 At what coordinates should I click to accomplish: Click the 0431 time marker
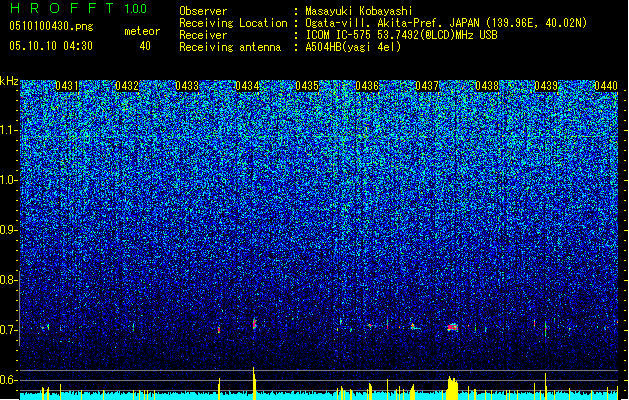[67, 86]
